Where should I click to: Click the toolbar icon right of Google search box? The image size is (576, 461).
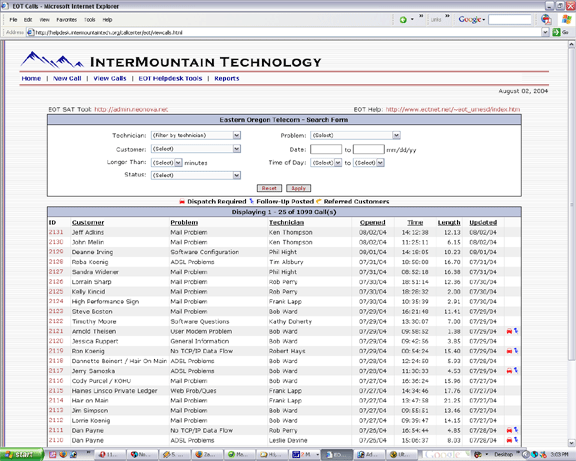click(546, 19)
